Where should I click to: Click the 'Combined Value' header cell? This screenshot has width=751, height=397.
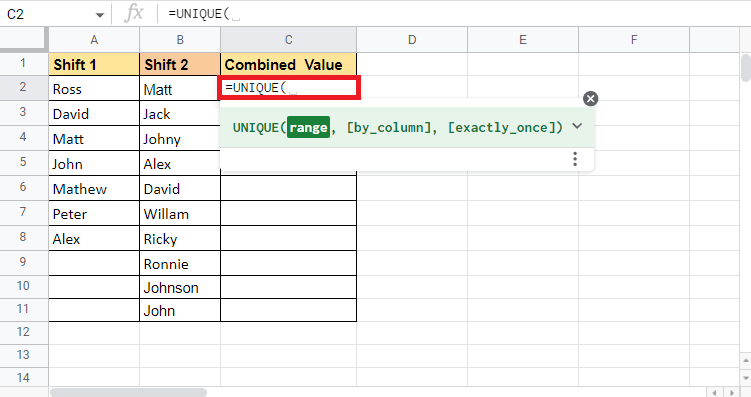pyautogui.click(x=288, y=64)
